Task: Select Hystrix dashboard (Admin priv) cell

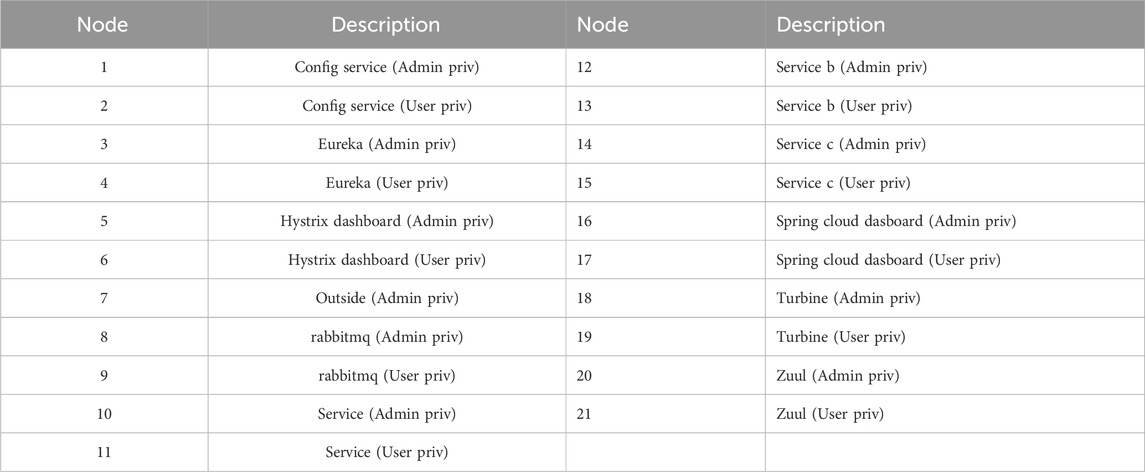Action: tap(386, 221)
